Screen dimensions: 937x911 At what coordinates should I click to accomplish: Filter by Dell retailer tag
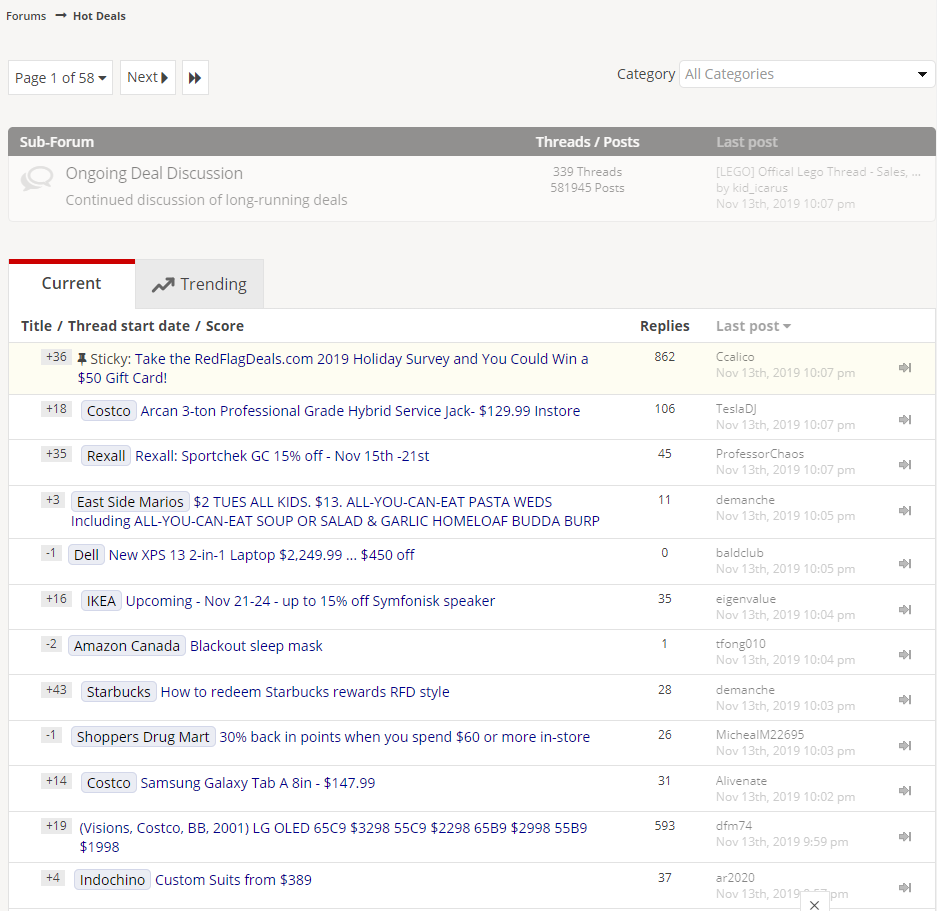tap(86, 555)
